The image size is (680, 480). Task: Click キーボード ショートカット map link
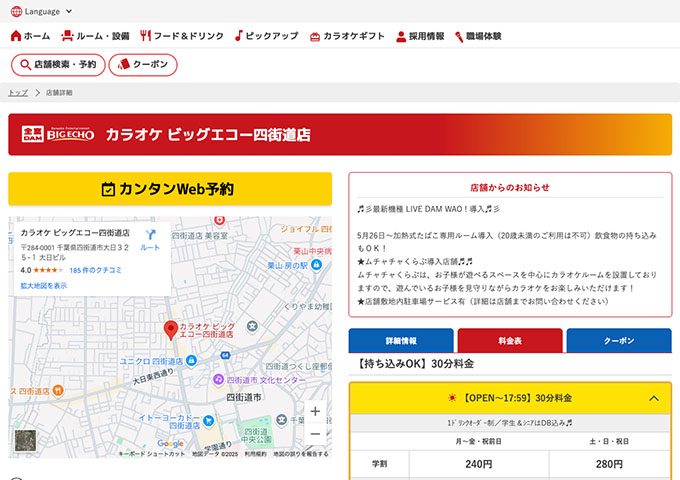[x=151, y=454]
